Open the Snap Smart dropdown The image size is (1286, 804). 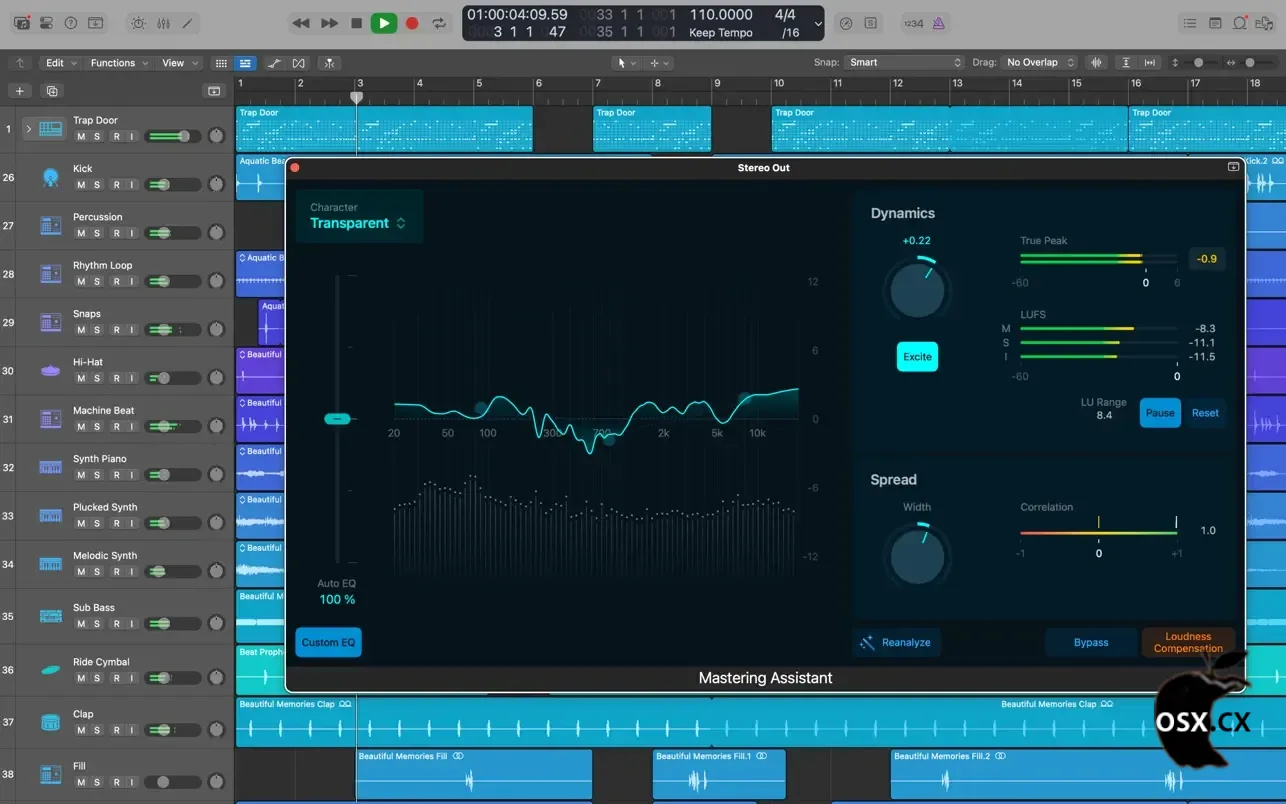click(903, 62)
